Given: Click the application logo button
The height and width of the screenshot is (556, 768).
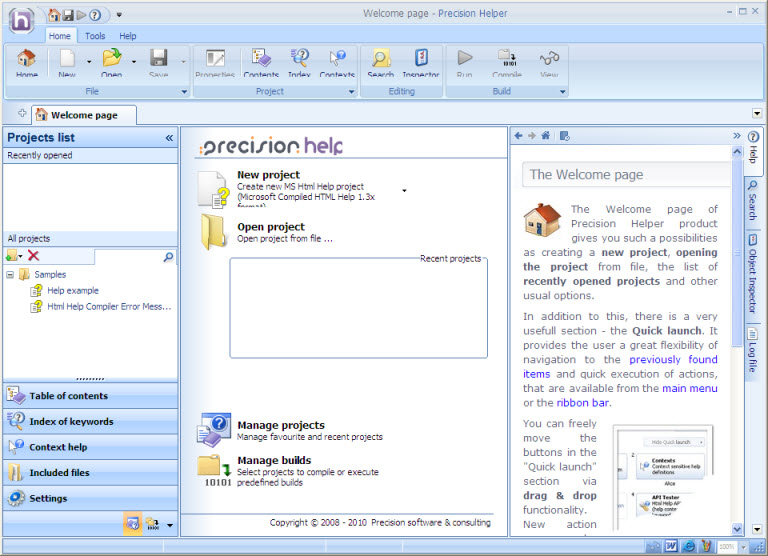Looking at the screenshot, I should pyautogui.click(x=21, y=21).
